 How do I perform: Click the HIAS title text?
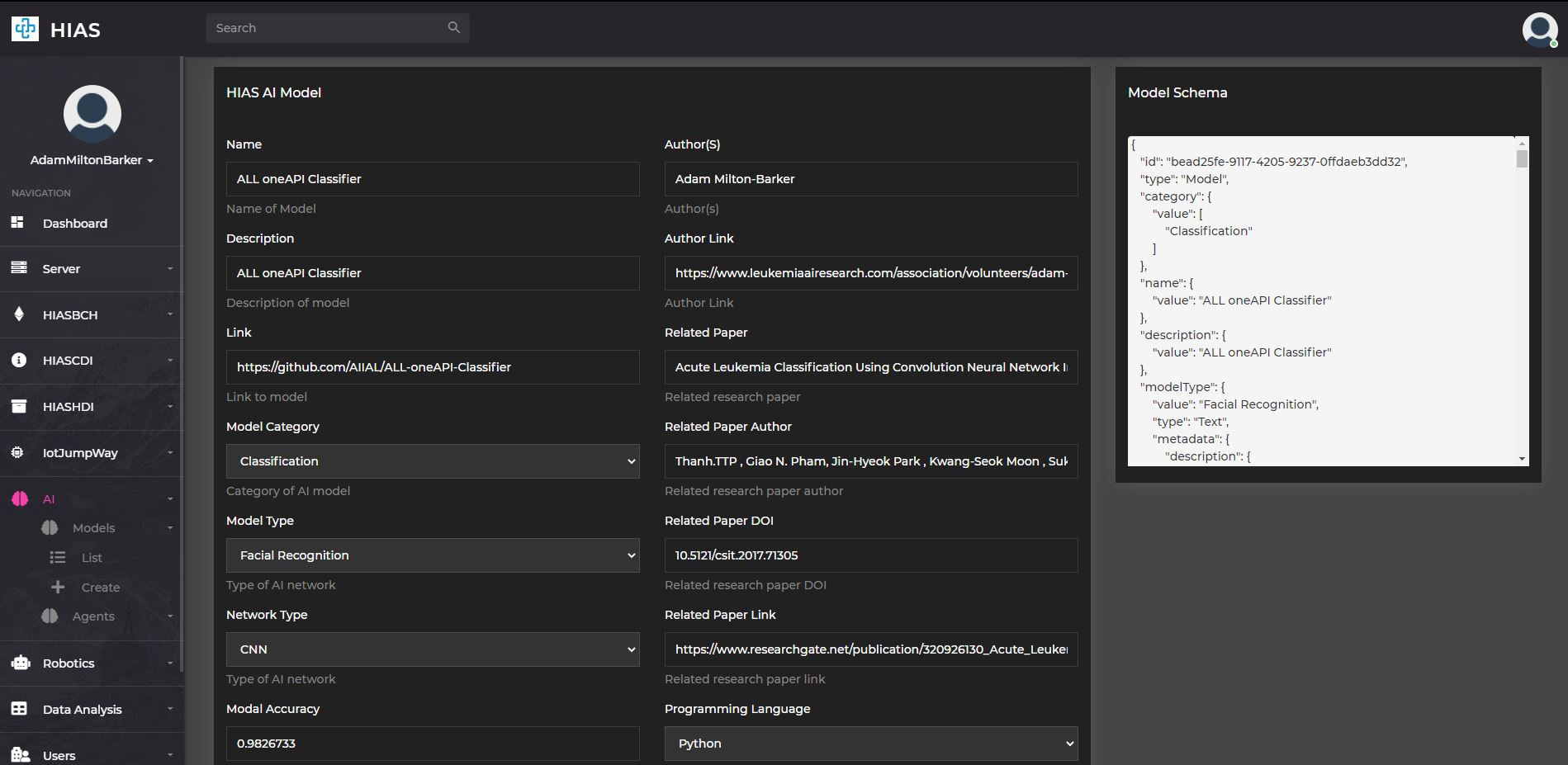[75, 30]
